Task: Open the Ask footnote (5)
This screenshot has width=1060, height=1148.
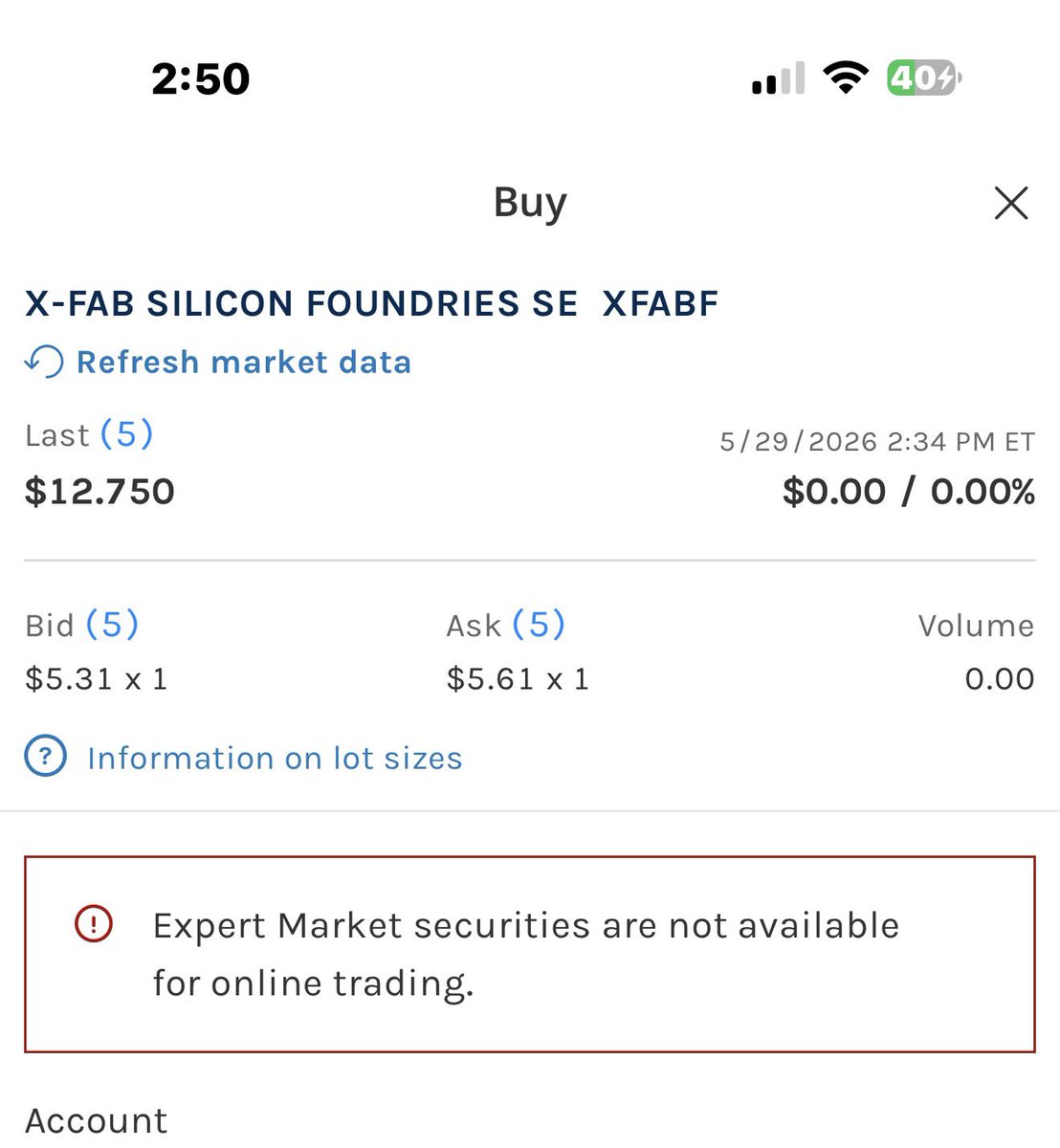Action: tap(539, 625)
